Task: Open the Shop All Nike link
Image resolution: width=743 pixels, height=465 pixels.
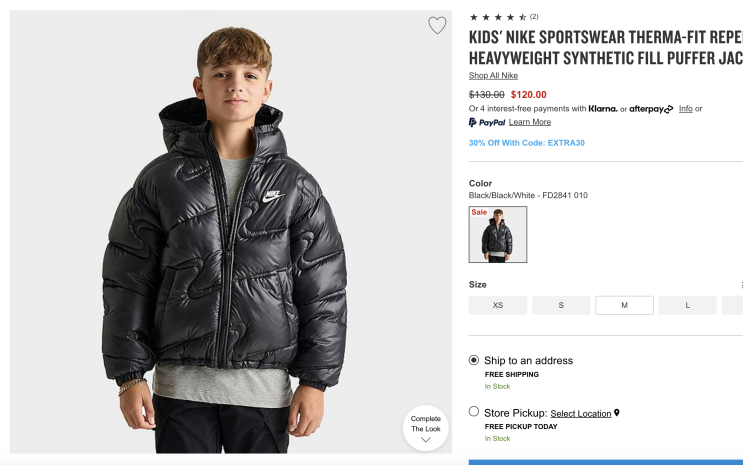Action: coord(493,76)
